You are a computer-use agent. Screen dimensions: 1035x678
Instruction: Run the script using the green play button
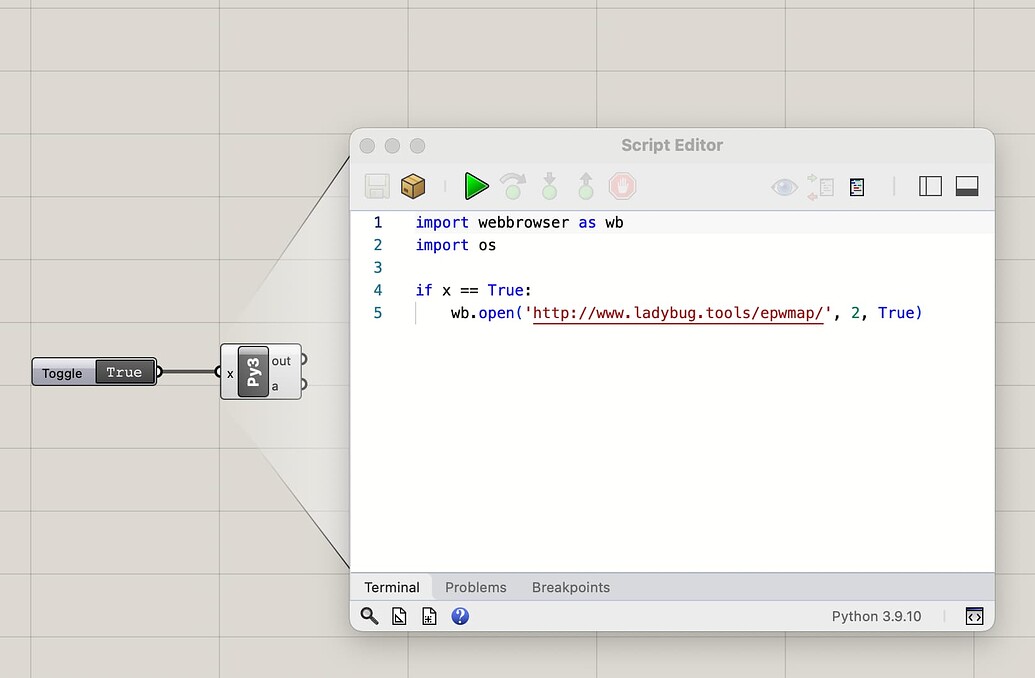(x=476, y=186)
